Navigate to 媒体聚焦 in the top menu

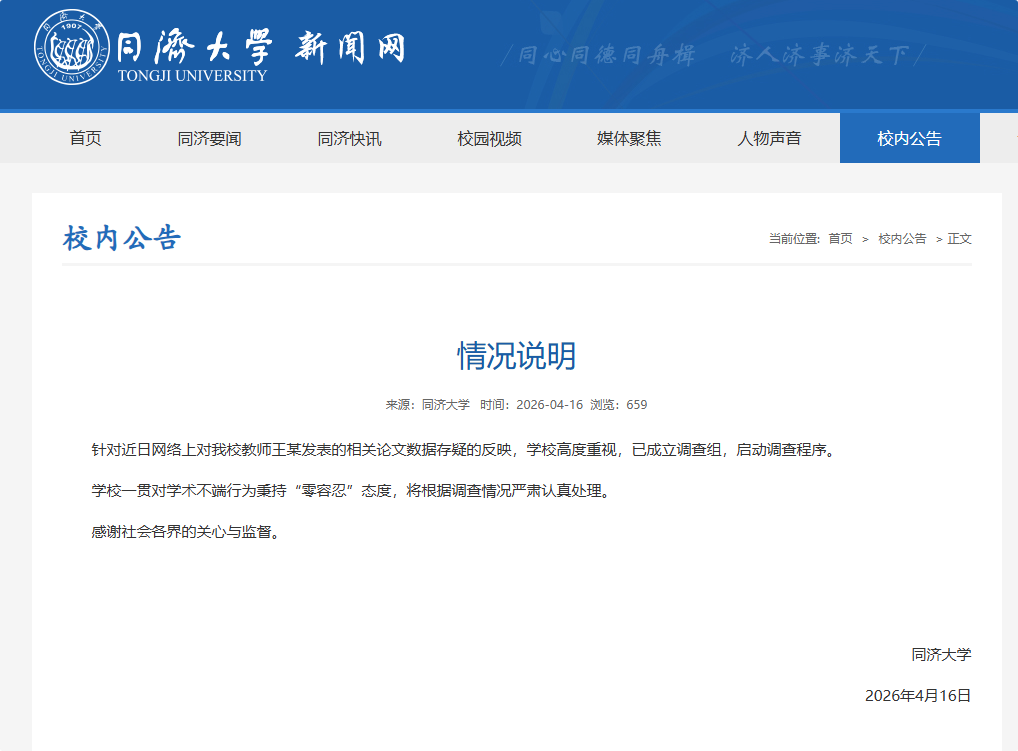627,138
